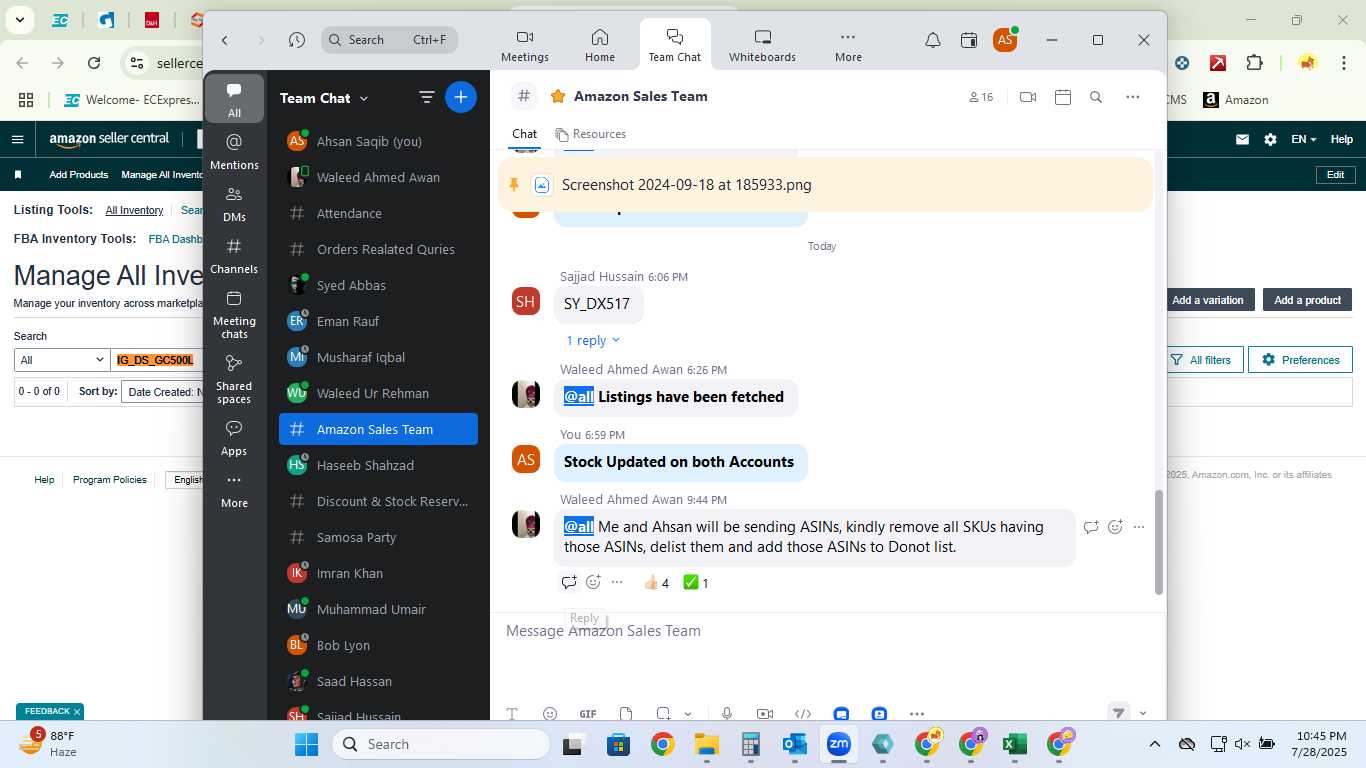Schedule a meeting from channel header
Screen dimensions: 1366x768
point(1063,97)
